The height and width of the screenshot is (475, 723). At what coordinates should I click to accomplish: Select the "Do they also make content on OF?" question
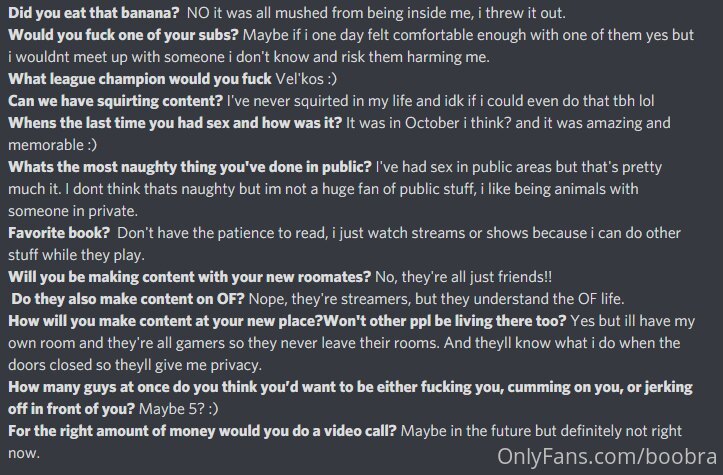(128, 299)
